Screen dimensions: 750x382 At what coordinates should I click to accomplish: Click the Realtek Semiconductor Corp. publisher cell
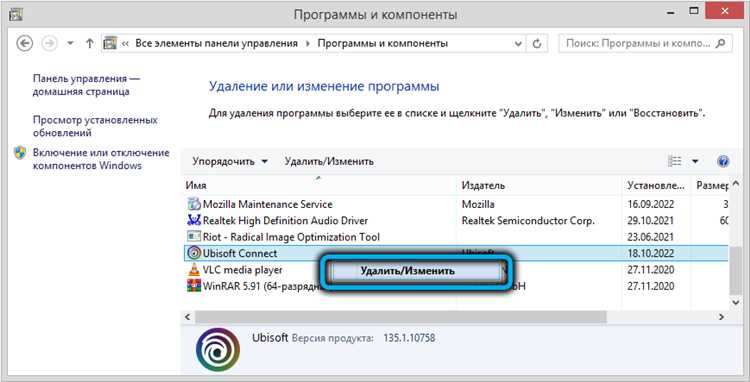pyautogui.click(x=528, y=221)
